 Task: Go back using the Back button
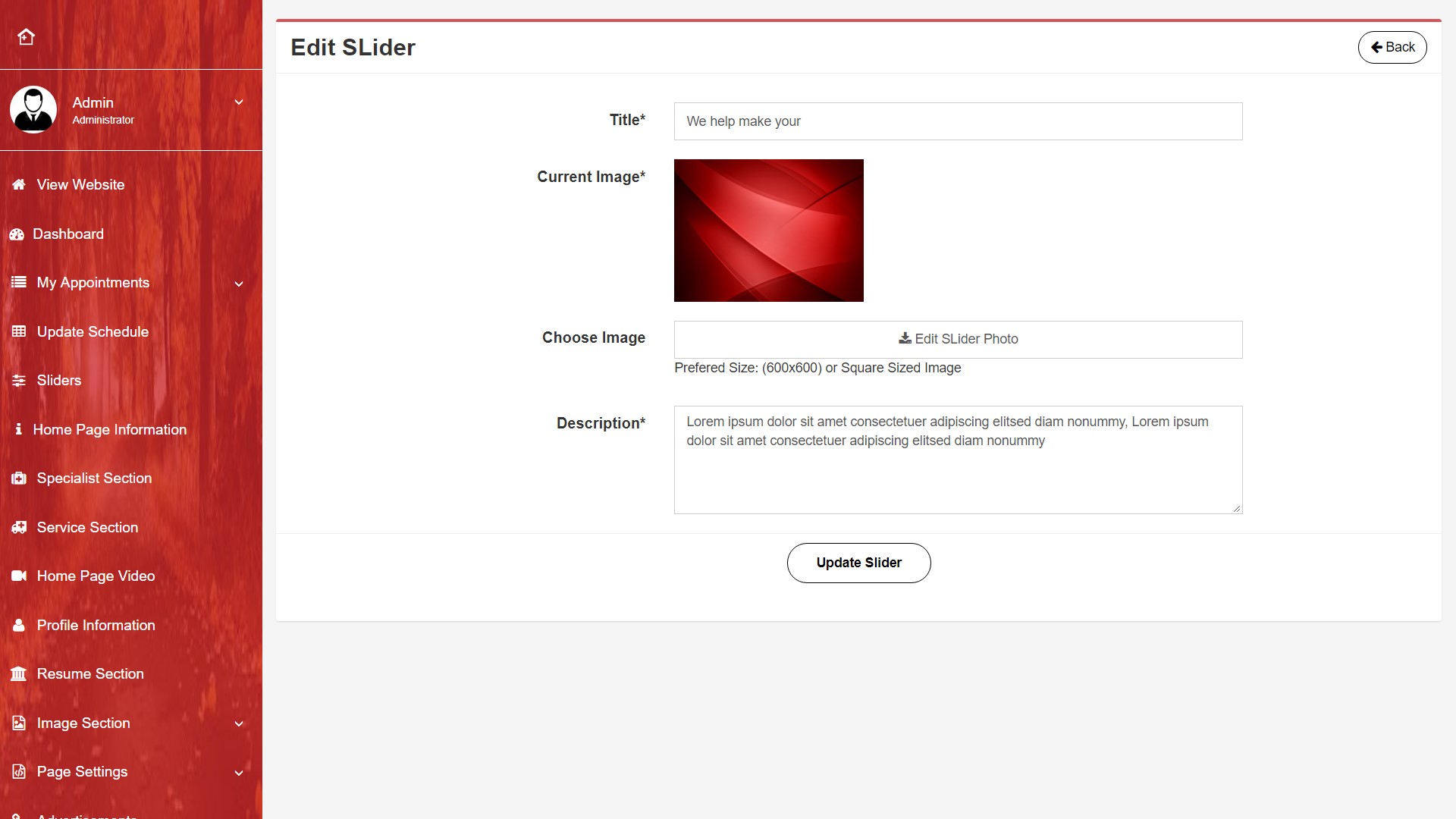point(1392,47)
